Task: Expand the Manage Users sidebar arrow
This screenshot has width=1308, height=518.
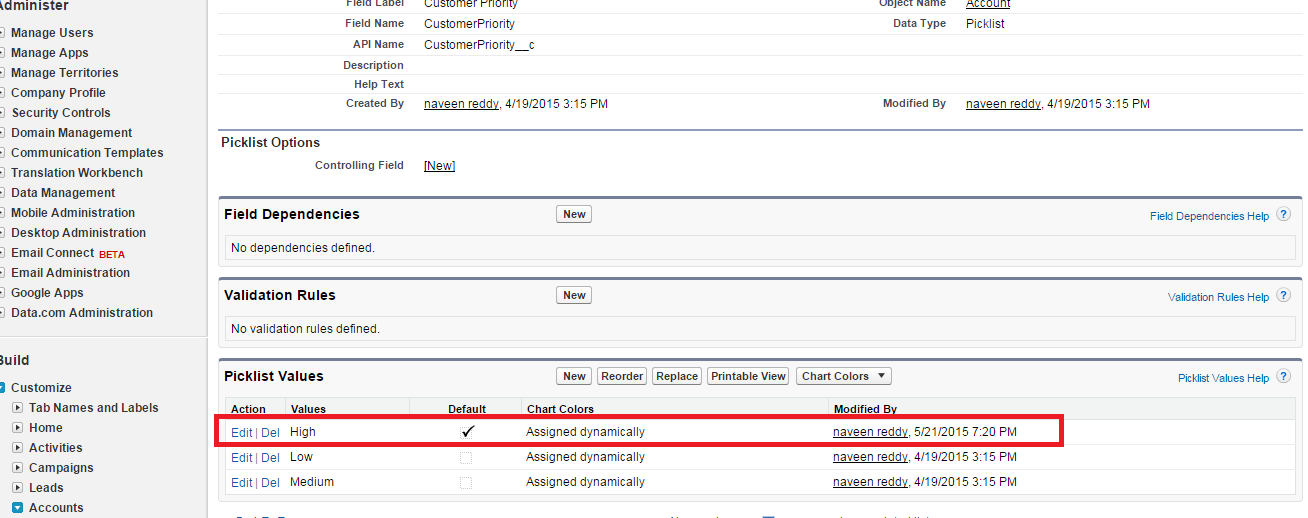Action: 2,33
